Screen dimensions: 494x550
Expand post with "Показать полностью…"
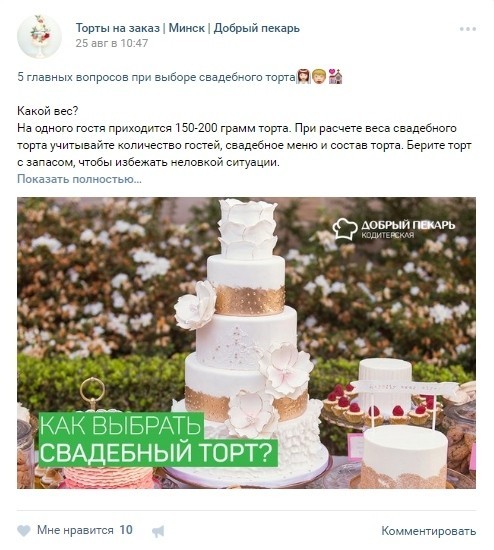tap(79, 179)
